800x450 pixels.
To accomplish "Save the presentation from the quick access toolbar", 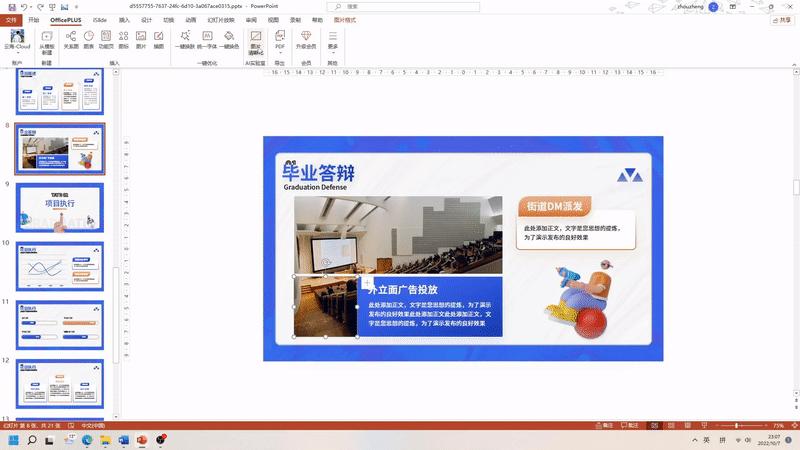I will pos(12,7).
